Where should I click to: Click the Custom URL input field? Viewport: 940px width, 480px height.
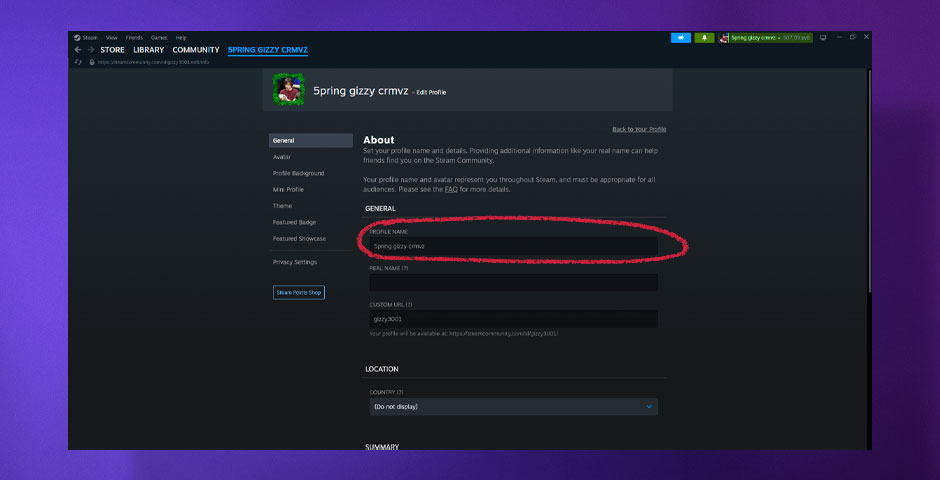pos(513,319)
